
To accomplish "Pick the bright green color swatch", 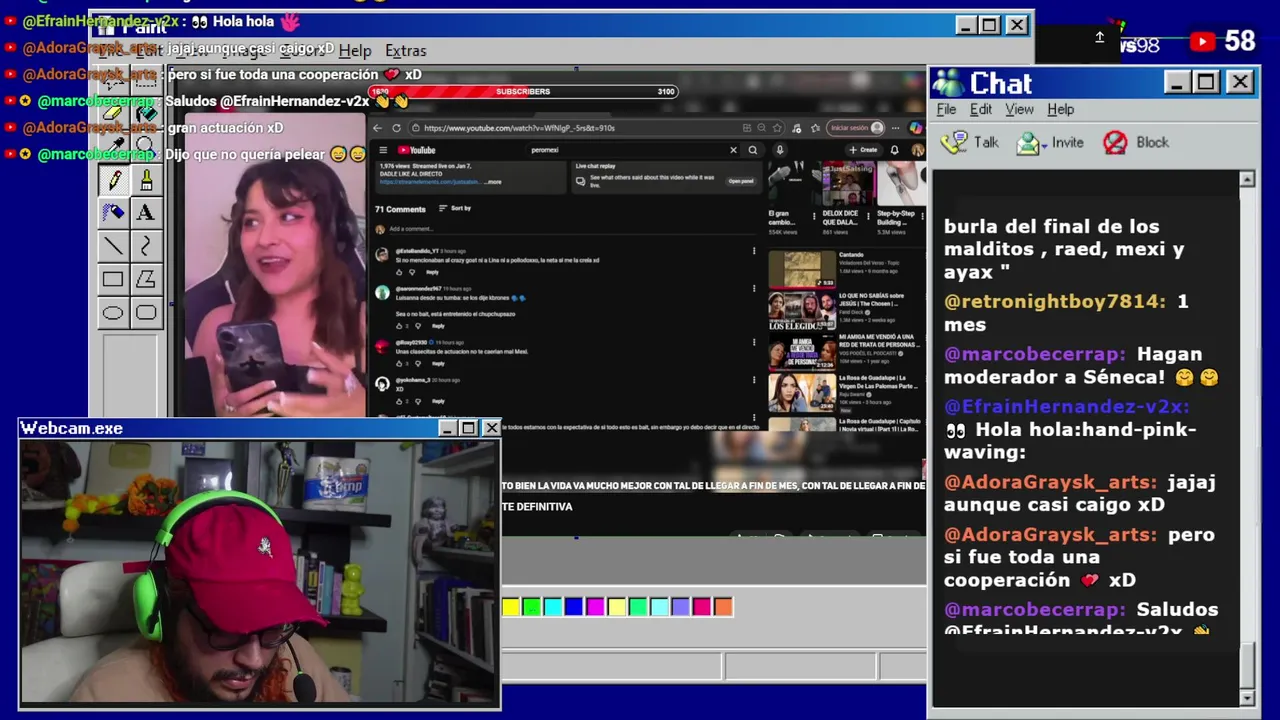I will (x=532, y=607).
